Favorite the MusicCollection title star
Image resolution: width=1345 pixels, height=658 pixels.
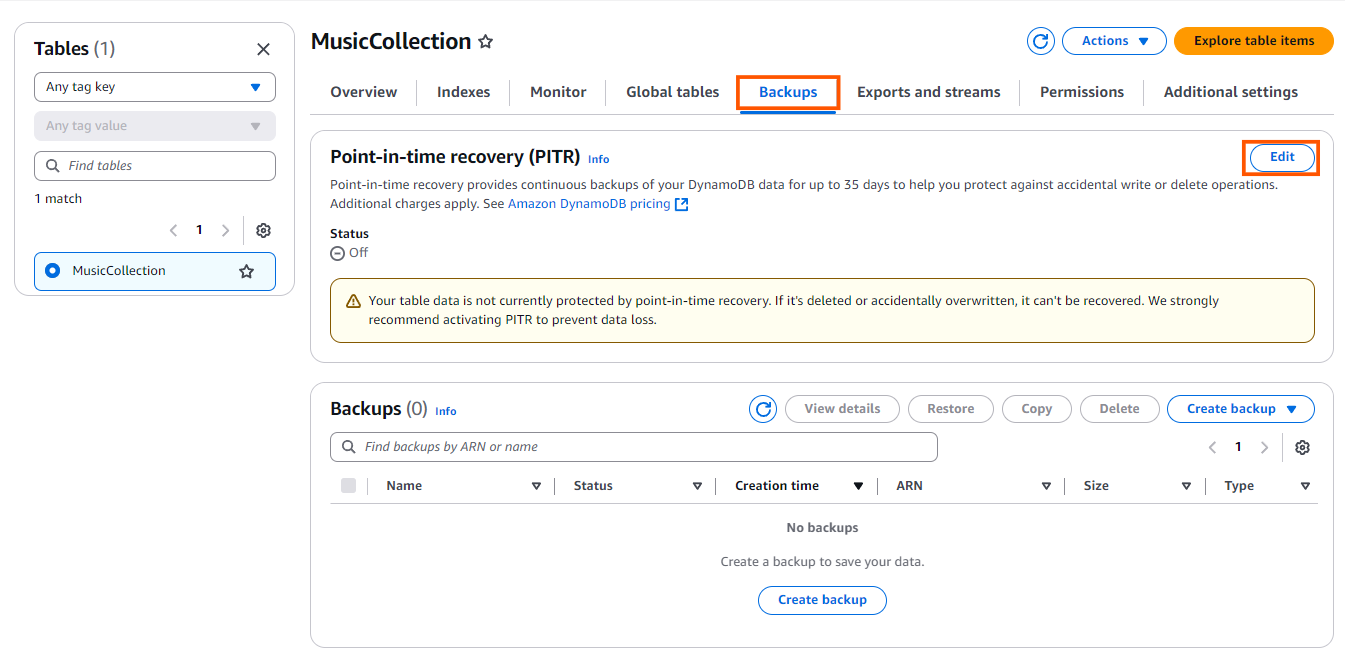(x=486, y=42)
